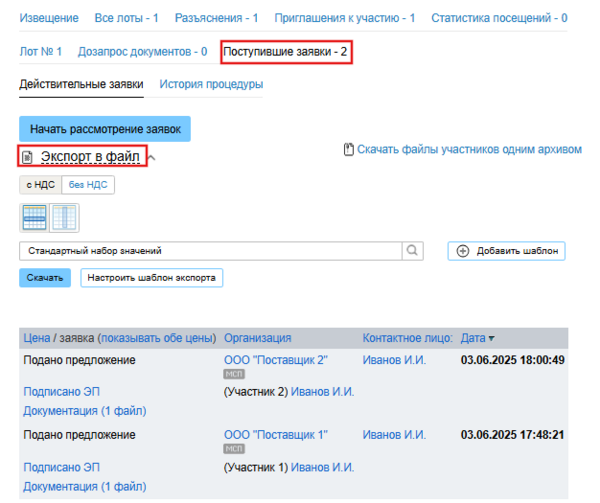This screenshot has height=503, width=600.
Task: Click МСП badge under ООО "Поставщик 1"
Action: click(233, 449)
